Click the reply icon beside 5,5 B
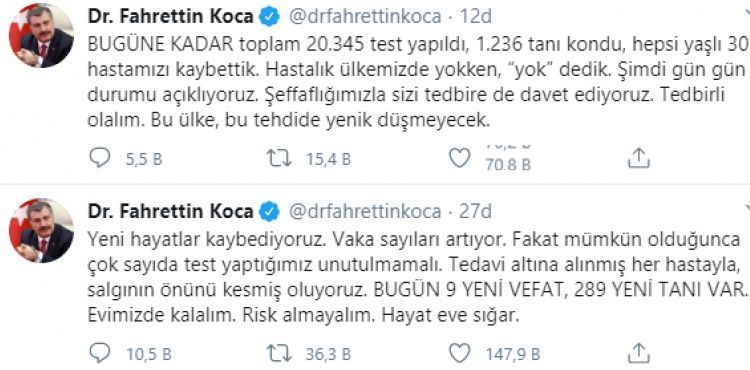750x370 pixels. [99, 158]
